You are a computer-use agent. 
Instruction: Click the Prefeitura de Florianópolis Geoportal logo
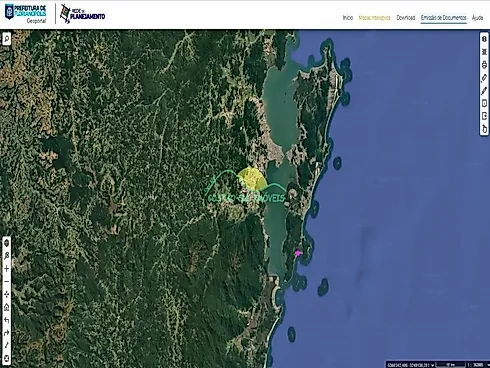coord(25,13)
